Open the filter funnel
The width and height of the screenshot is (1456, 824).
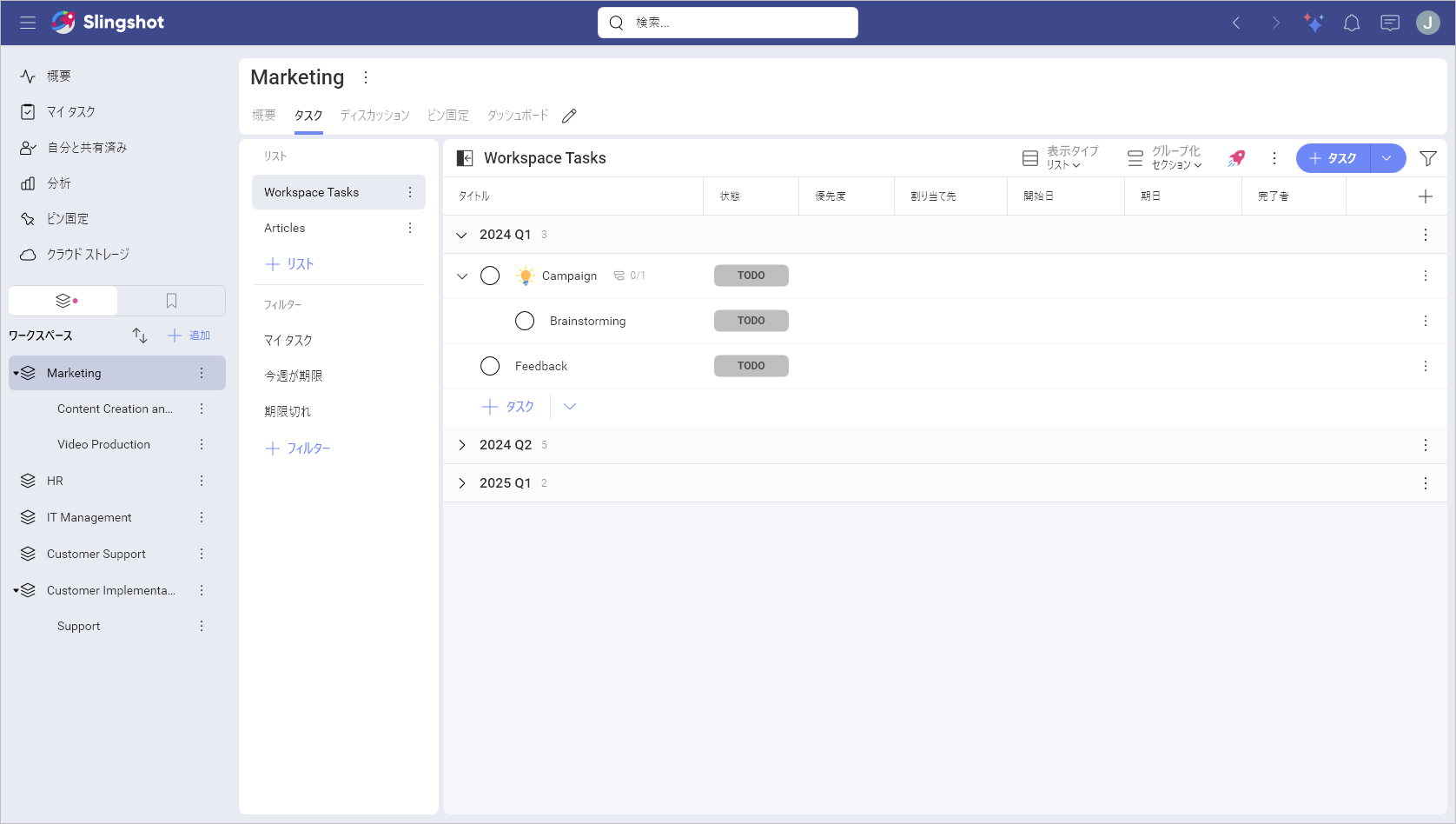(1428, 158)
